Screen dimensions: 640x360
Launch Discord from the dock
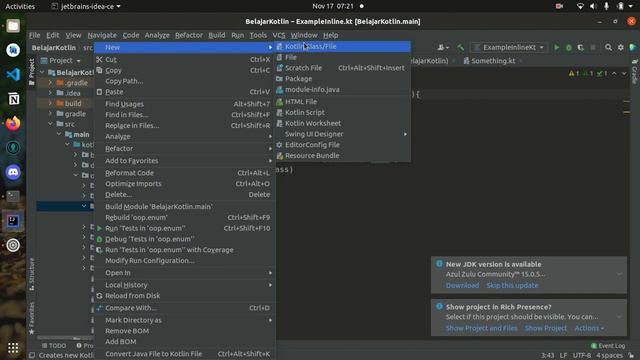pos(13,172)
